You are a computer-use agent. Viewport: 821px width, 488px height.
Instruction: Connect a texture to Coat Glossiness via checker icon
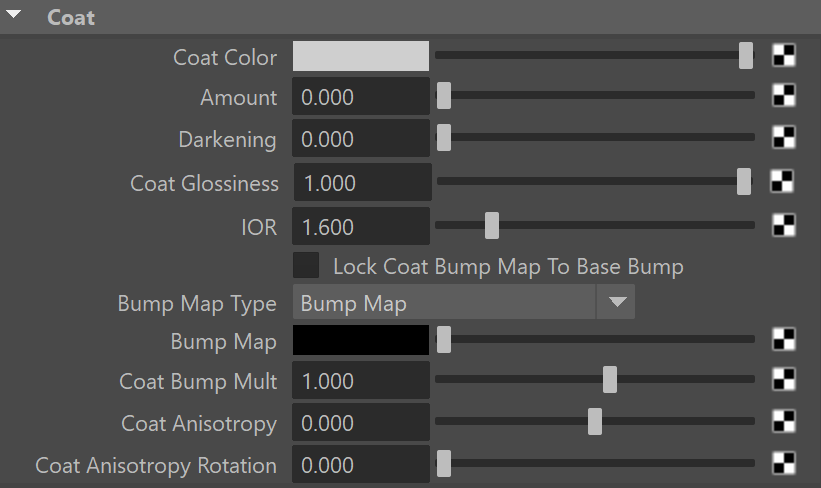[782, 182]
